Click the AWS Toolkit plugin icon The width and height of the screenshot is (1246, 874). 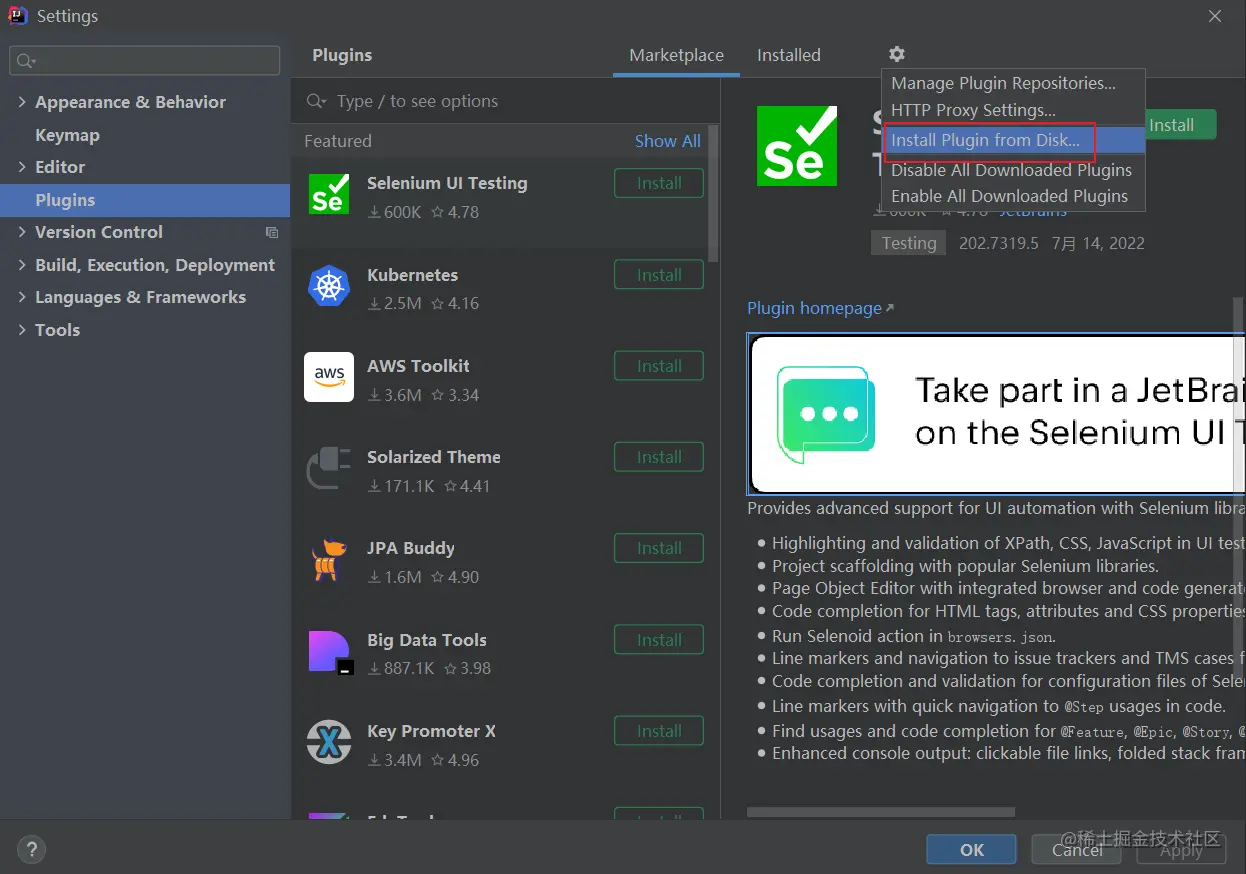(x=329, y=377)
